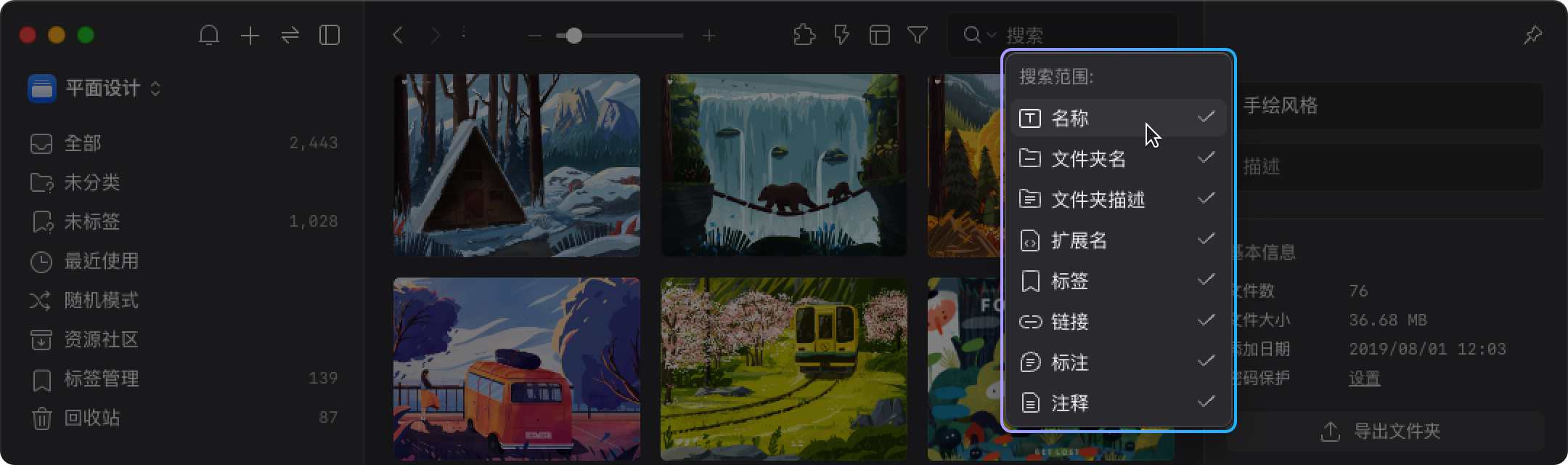Open the search scope dropdown magnifier
The width and height of the screenshot is (1568, 465).
pyautogui.click(x=979, y=35)
